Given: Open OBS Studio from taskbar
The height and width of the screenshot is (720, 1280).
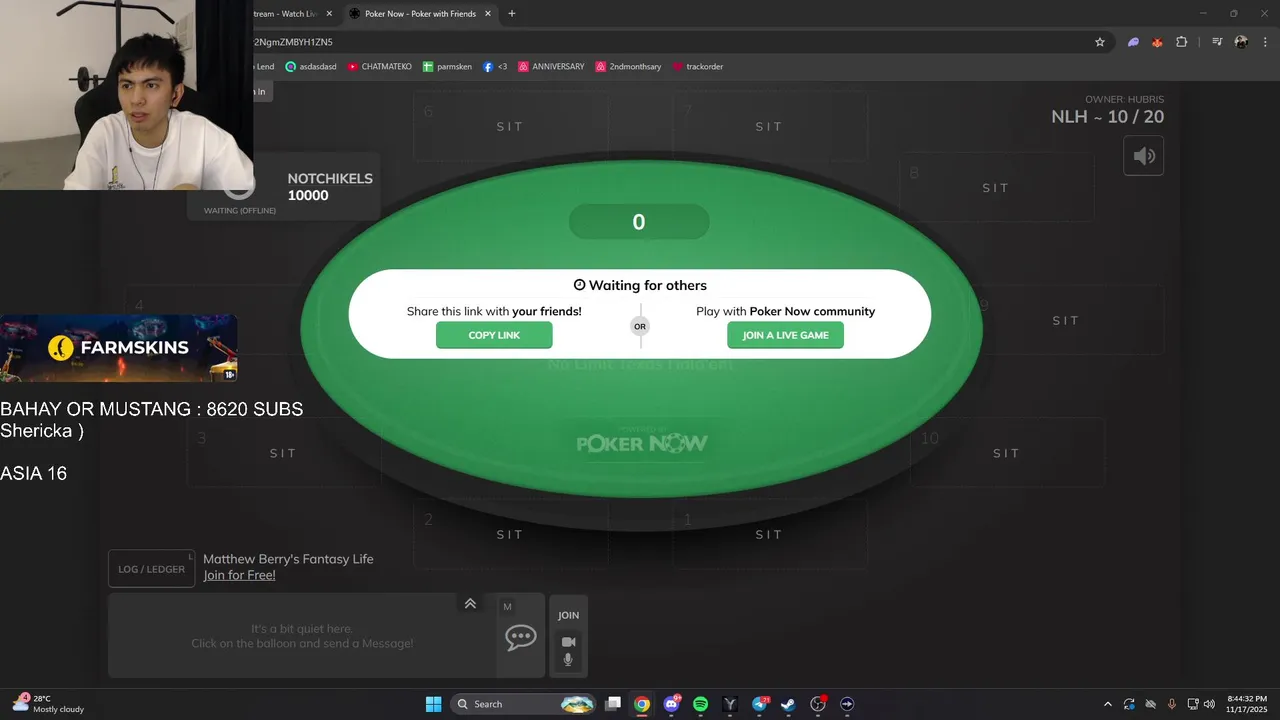Looking at the screenshot, I should point(818,704).
